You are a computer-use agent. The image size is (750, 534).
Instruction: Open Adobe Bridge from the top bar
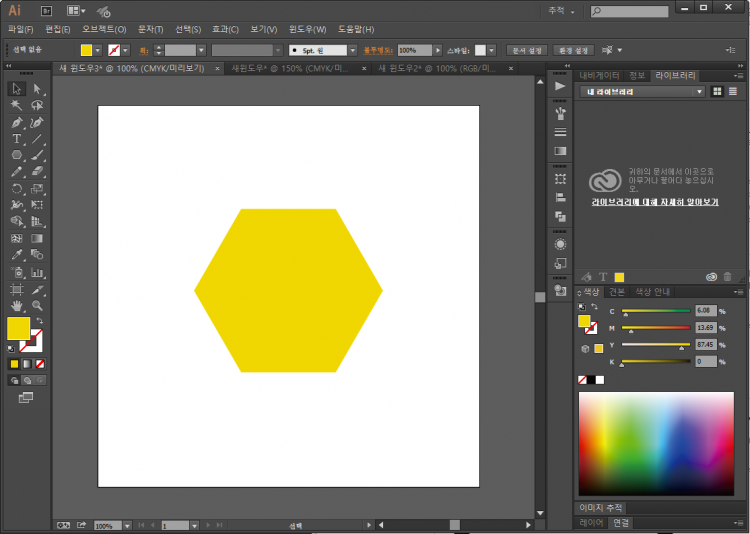46,10
